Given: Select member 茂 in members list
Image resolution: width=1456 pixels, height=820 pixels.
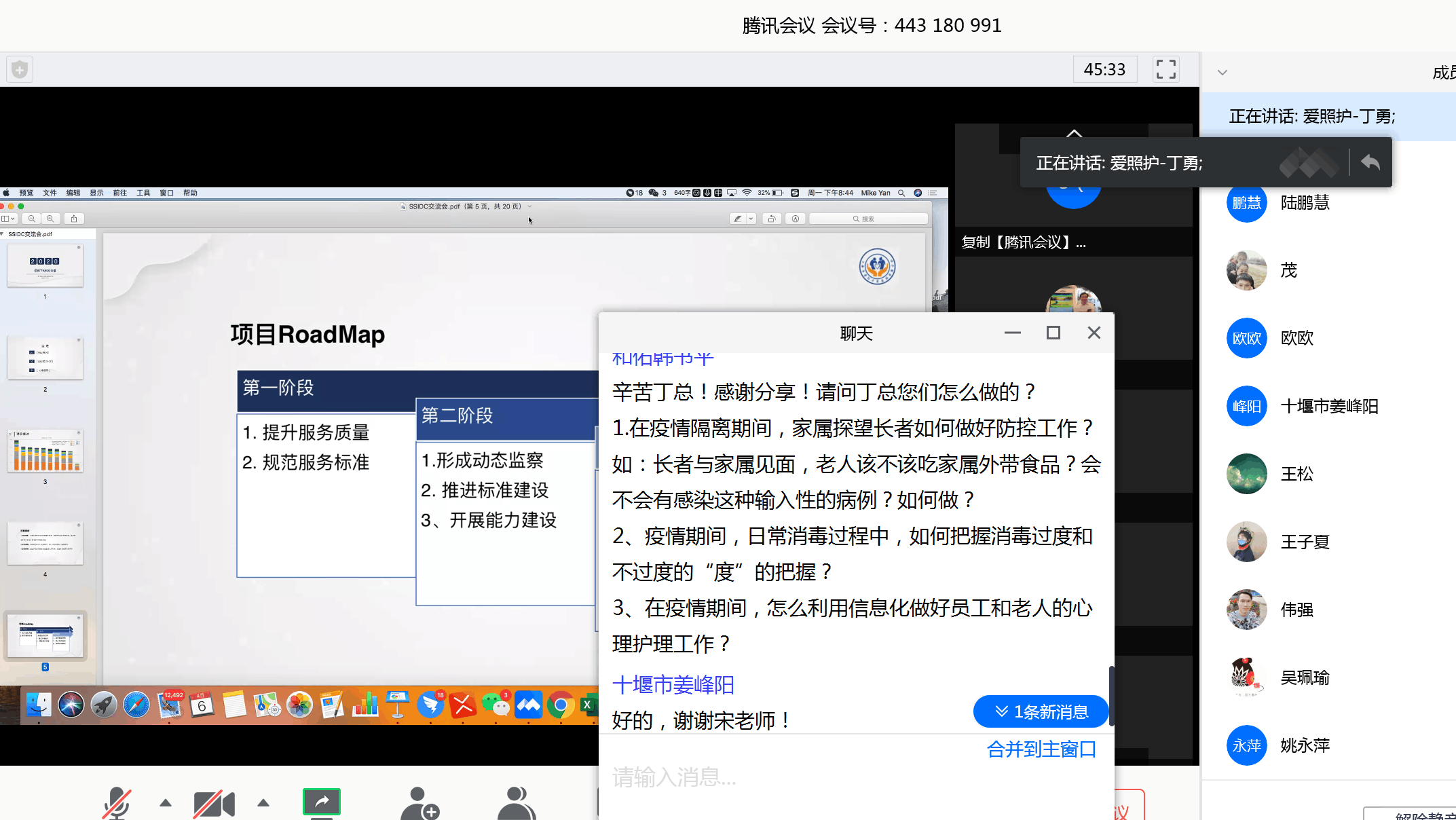Looking at the screenshot, I should [x=1329, y=270].
